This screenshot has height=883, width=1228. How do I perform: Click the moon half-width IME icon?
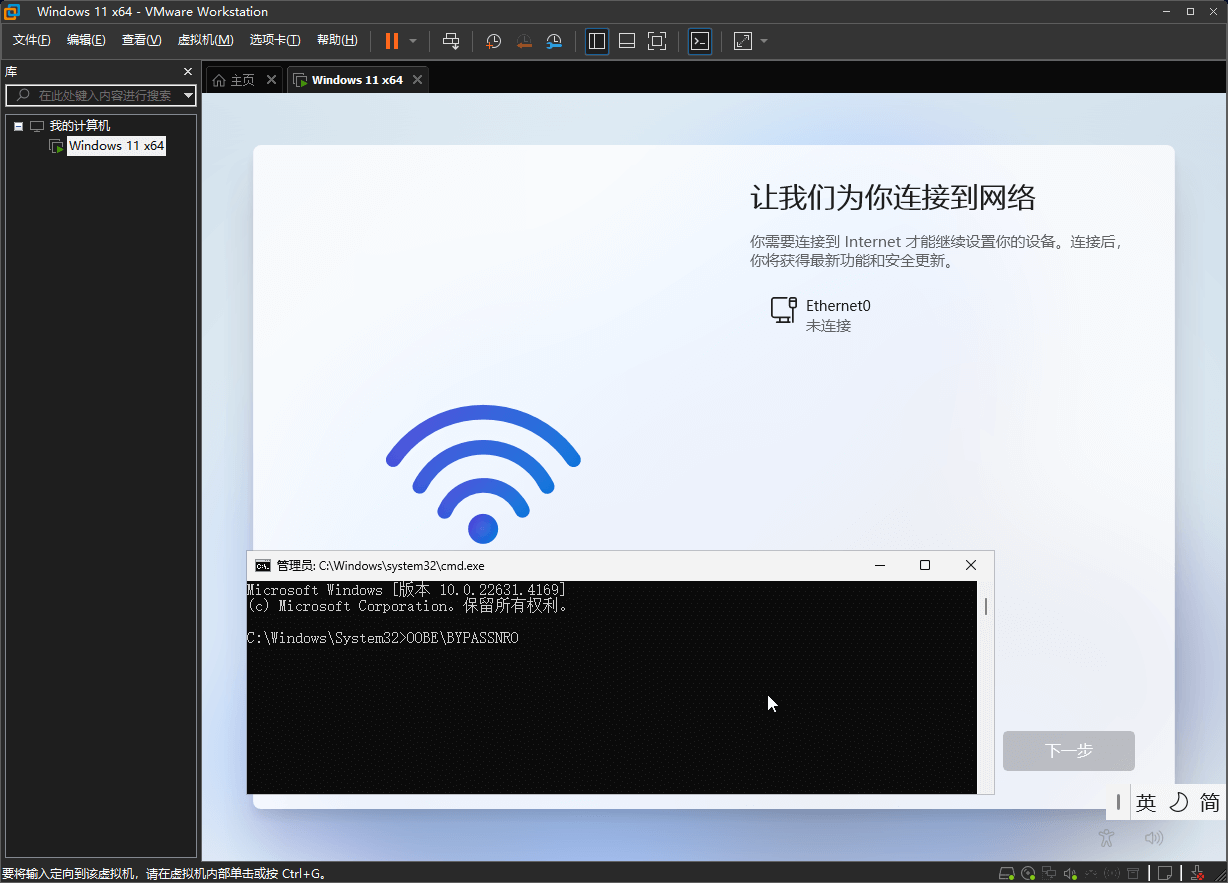click(x=1179, y=802)
